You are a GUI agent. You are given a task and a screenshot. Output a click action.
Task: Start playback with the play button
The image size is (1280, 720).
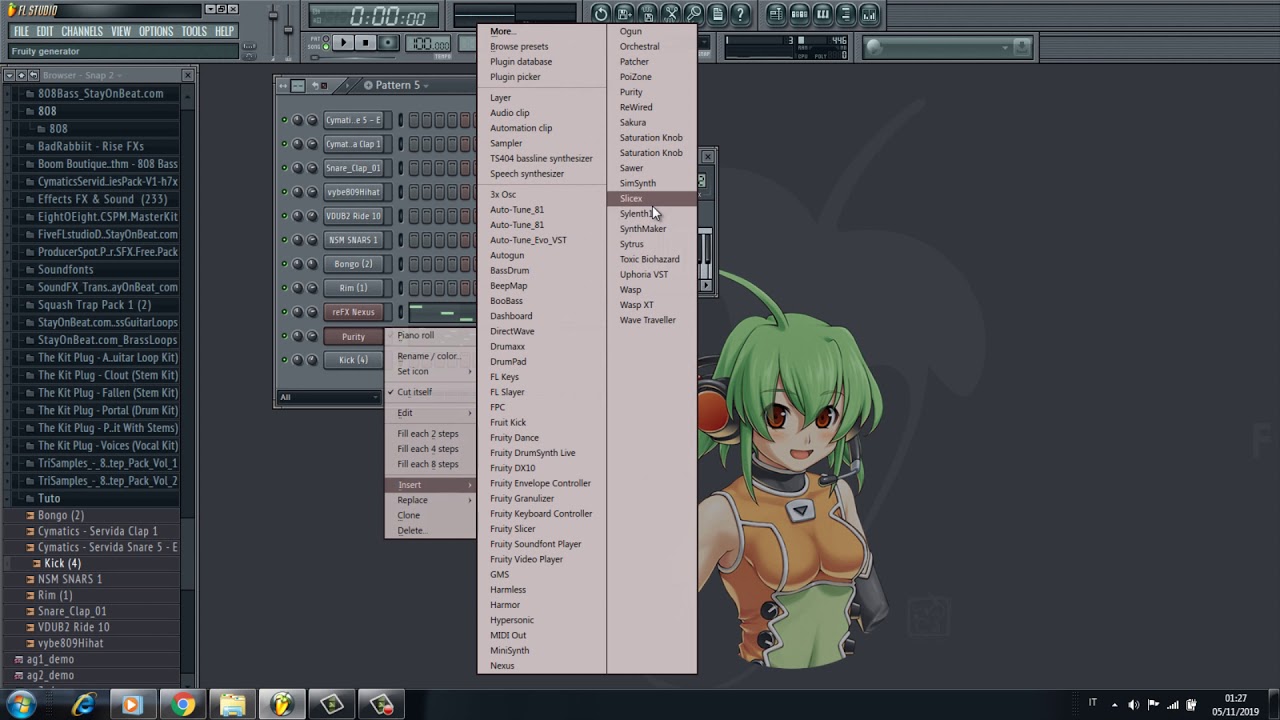pyautogui.click(x=342, y=43)
